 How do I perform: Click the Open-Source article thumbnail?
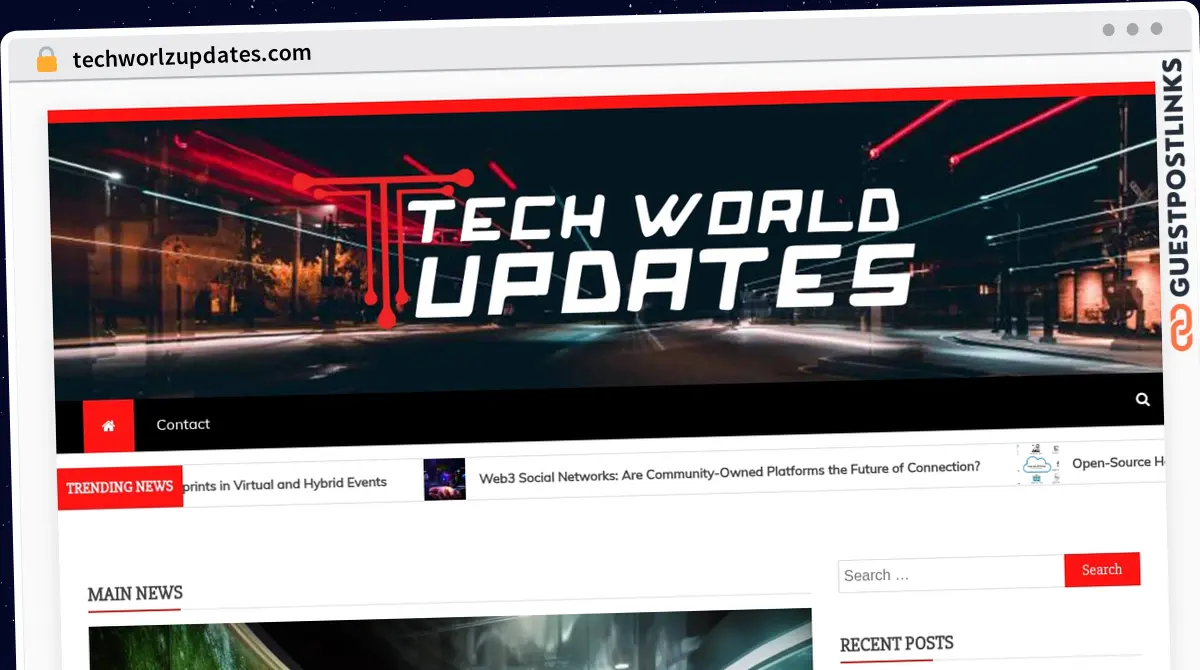click(1039, 464)
